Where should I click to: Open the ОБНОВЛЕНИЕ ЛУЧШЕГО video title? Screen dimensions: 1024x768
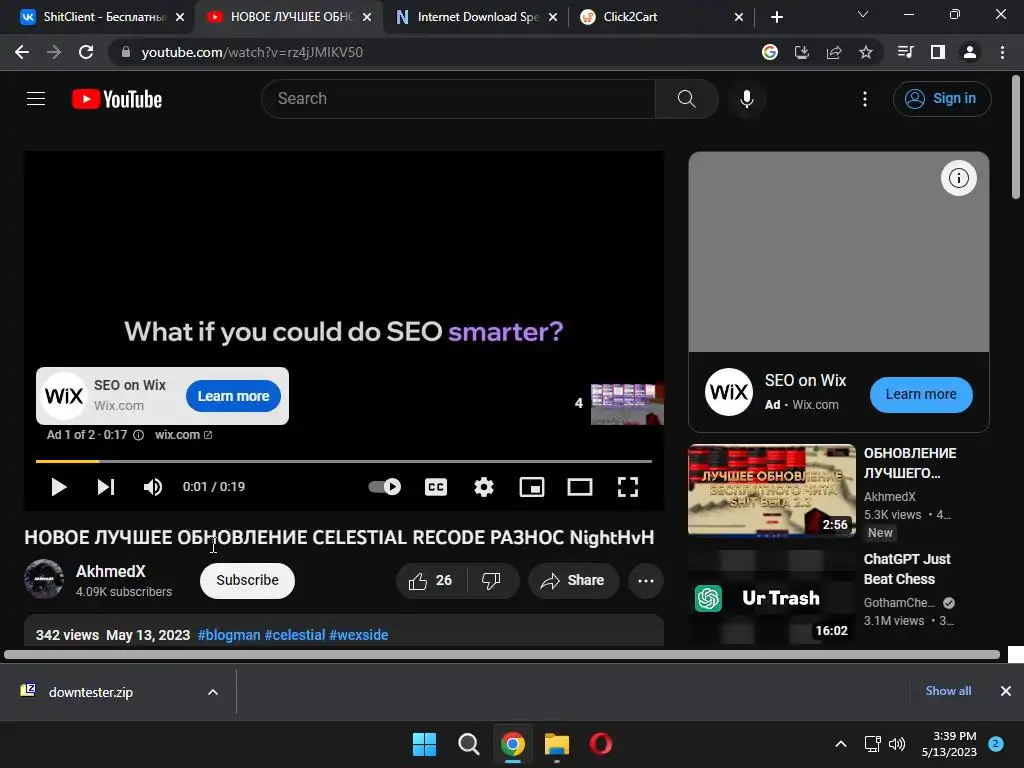click(x=910, y=463)
